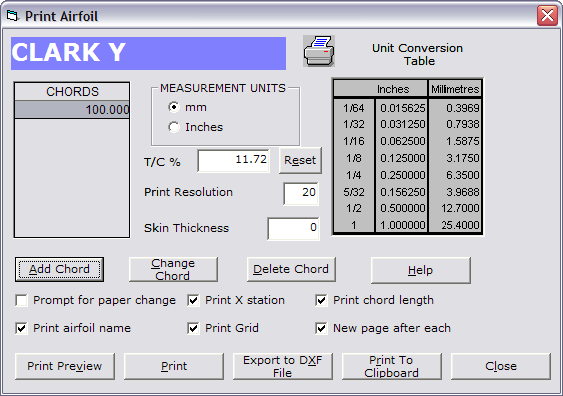Select the Inches measurement unit
Screen dimensions: 563x396
pyautogui.click(x=174, y=127)
